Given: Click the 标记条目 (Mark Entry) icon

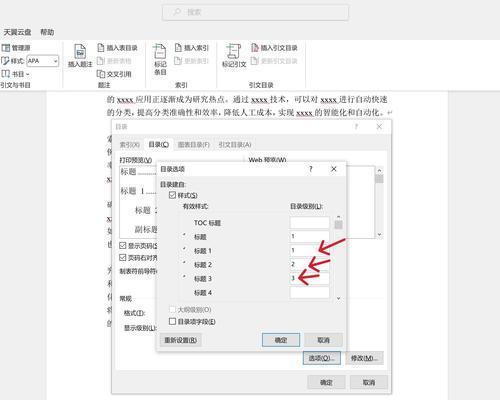Looking at the screenshot, I should (x=160, y=52).
